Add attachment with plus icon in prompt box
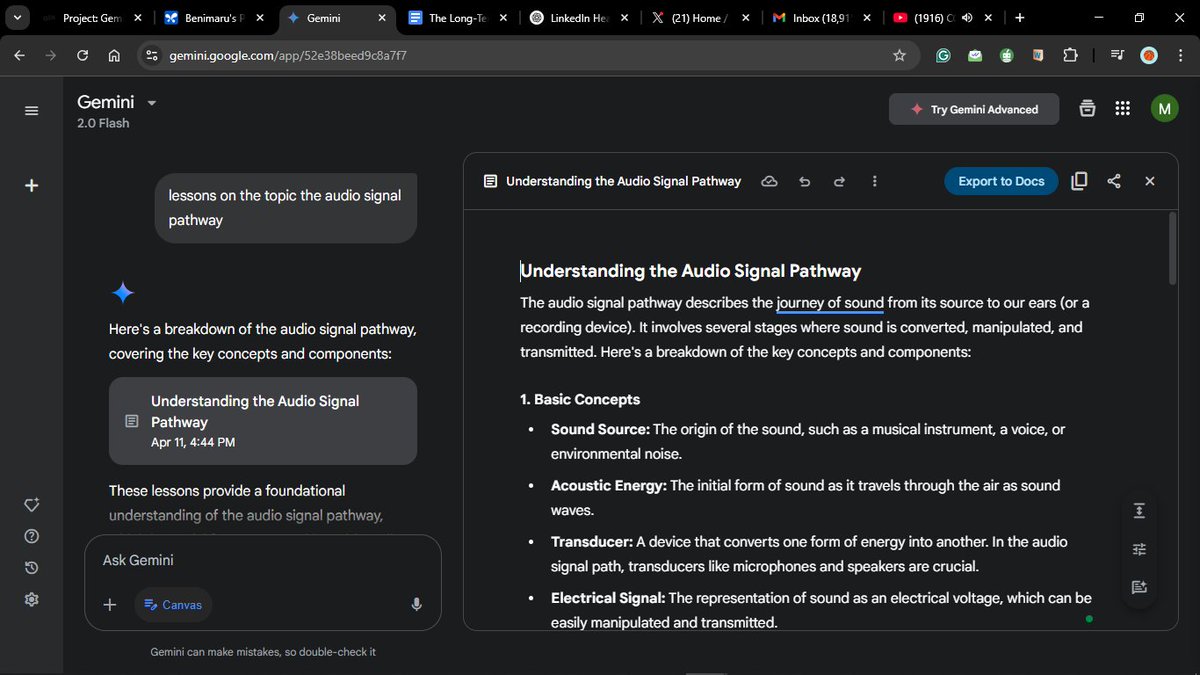Screen dimensions: 1200x675 pyautogui.click(x=110, y=604)
